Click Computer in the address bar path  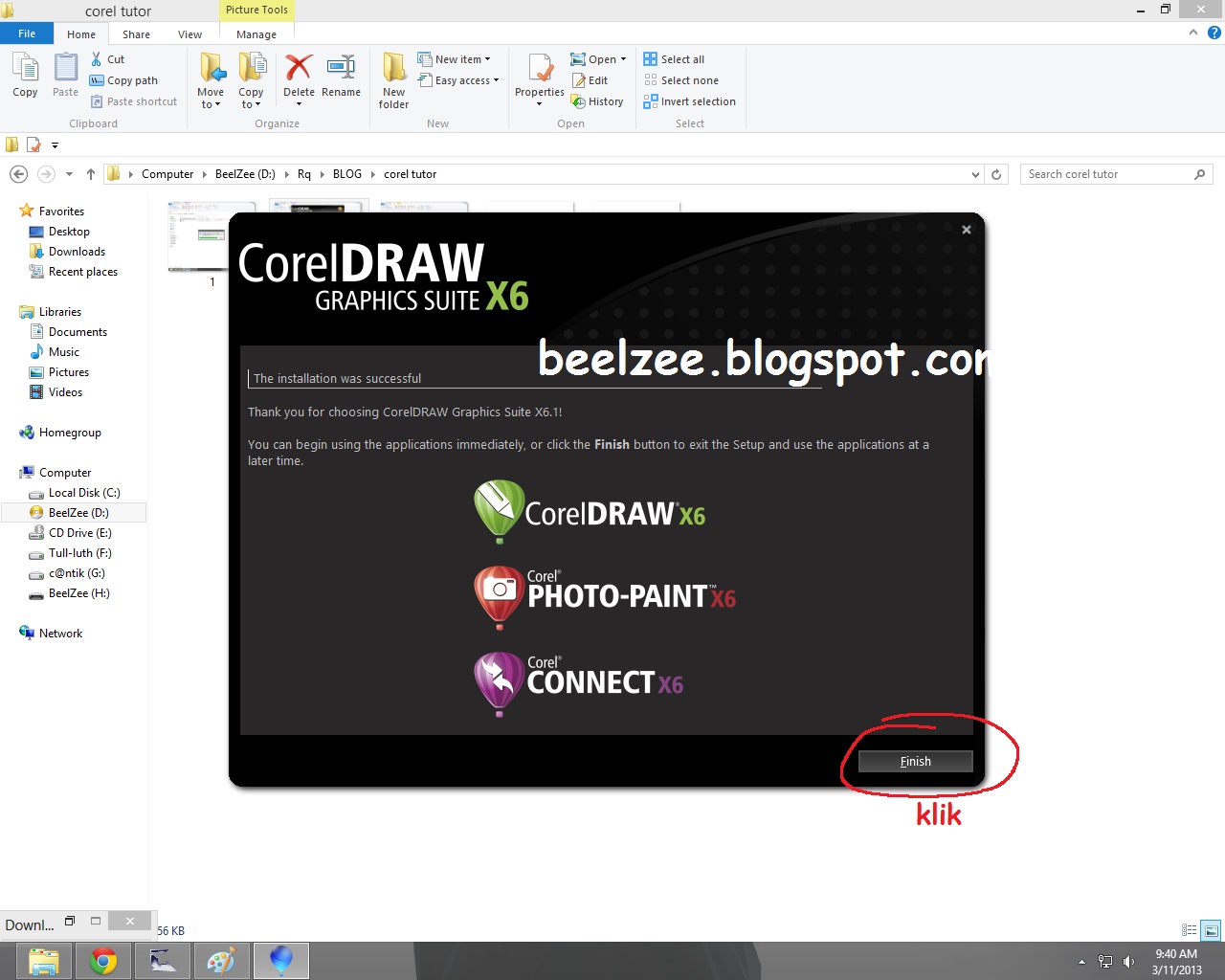tap(167, 174)
